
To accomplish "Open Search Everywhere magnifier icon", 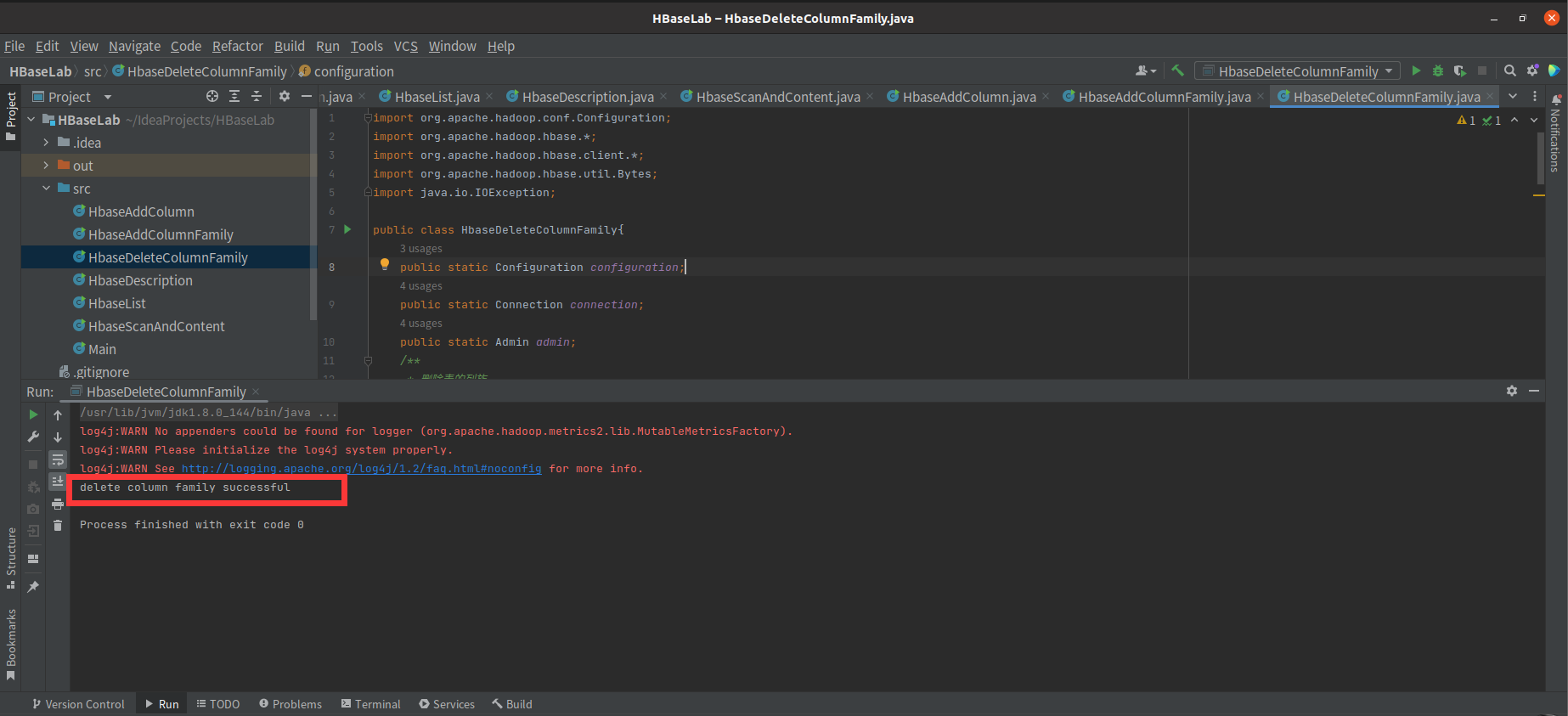I will coord(1510,71).
